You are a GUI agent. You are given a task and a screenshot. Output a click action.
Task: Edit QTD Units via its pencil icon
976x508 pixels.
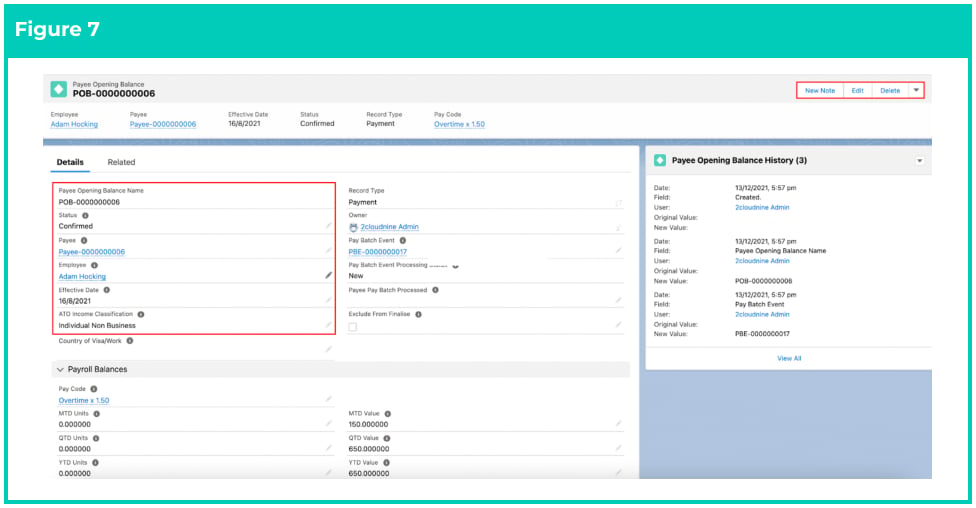(x=328, y=448)
